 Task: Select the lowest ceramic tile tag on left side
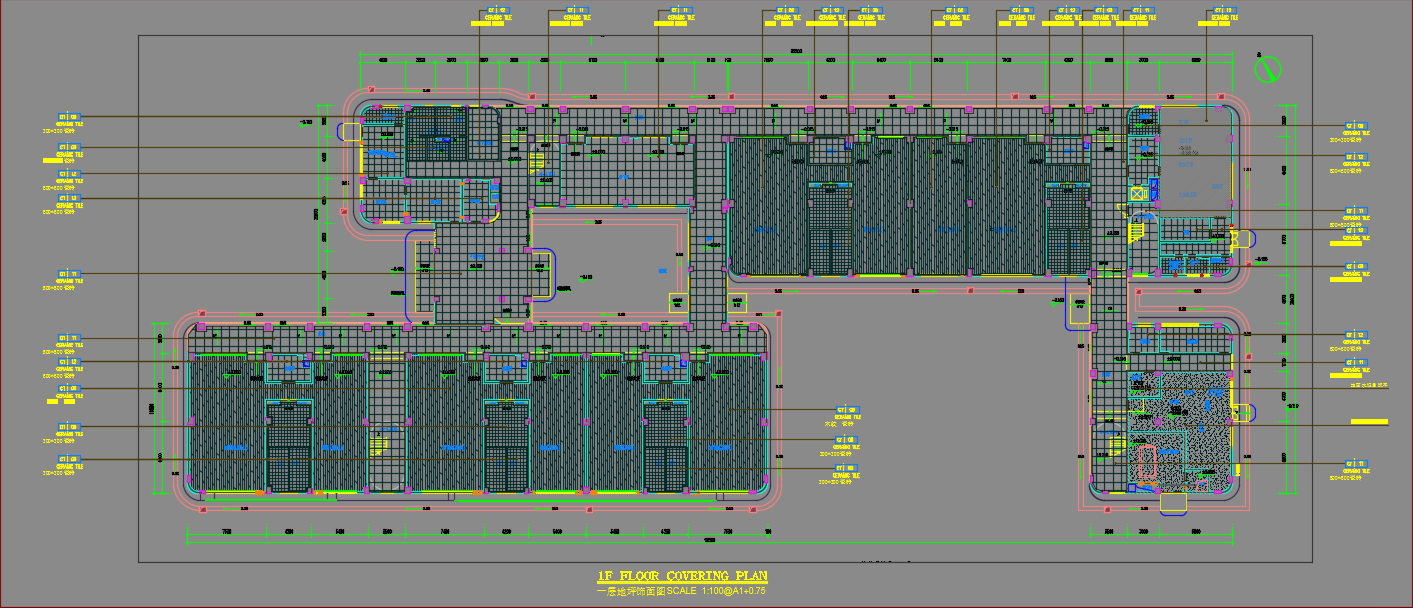68,462
